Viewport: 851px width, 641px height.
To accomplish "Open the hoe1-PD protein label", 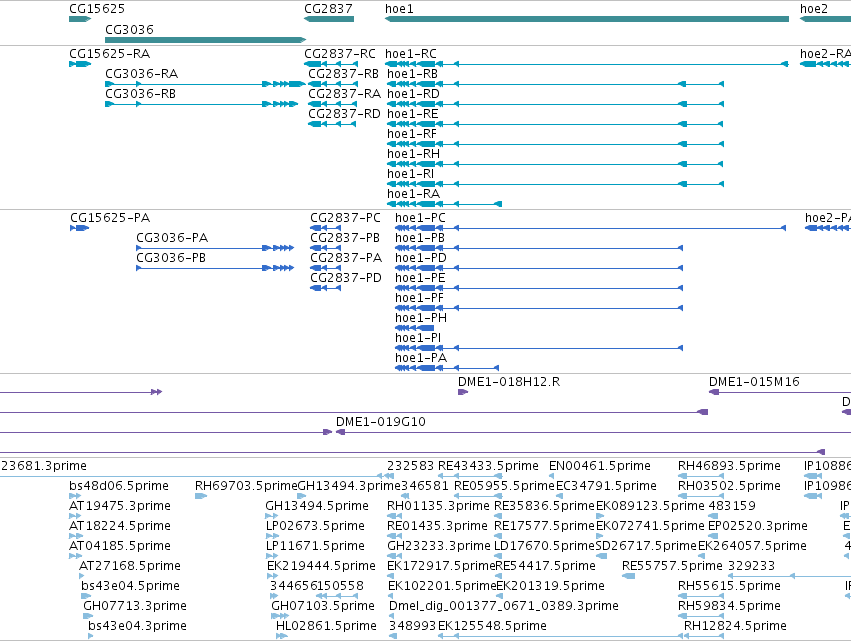I will point(421,258).
